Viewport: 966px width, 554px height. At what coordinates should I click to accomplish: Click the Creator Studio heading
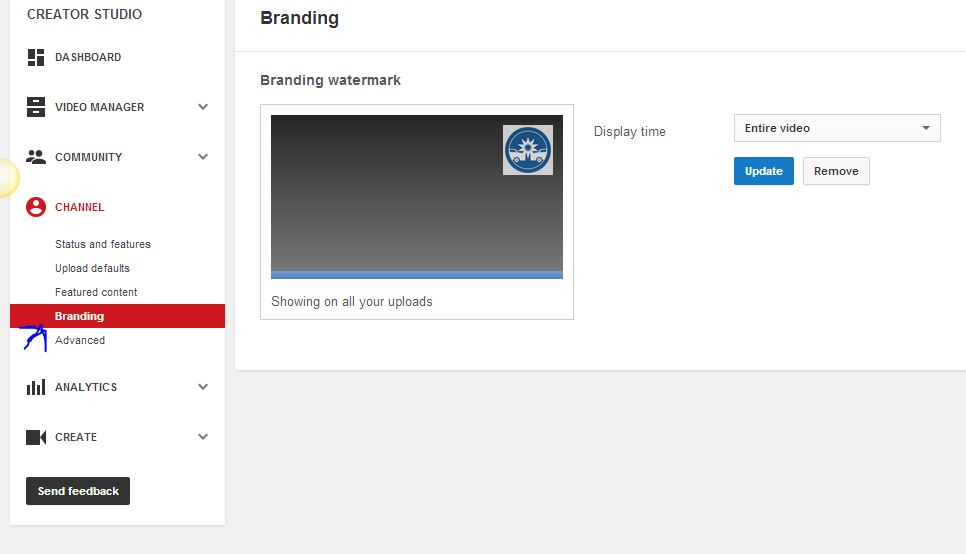tap(84, 14)
